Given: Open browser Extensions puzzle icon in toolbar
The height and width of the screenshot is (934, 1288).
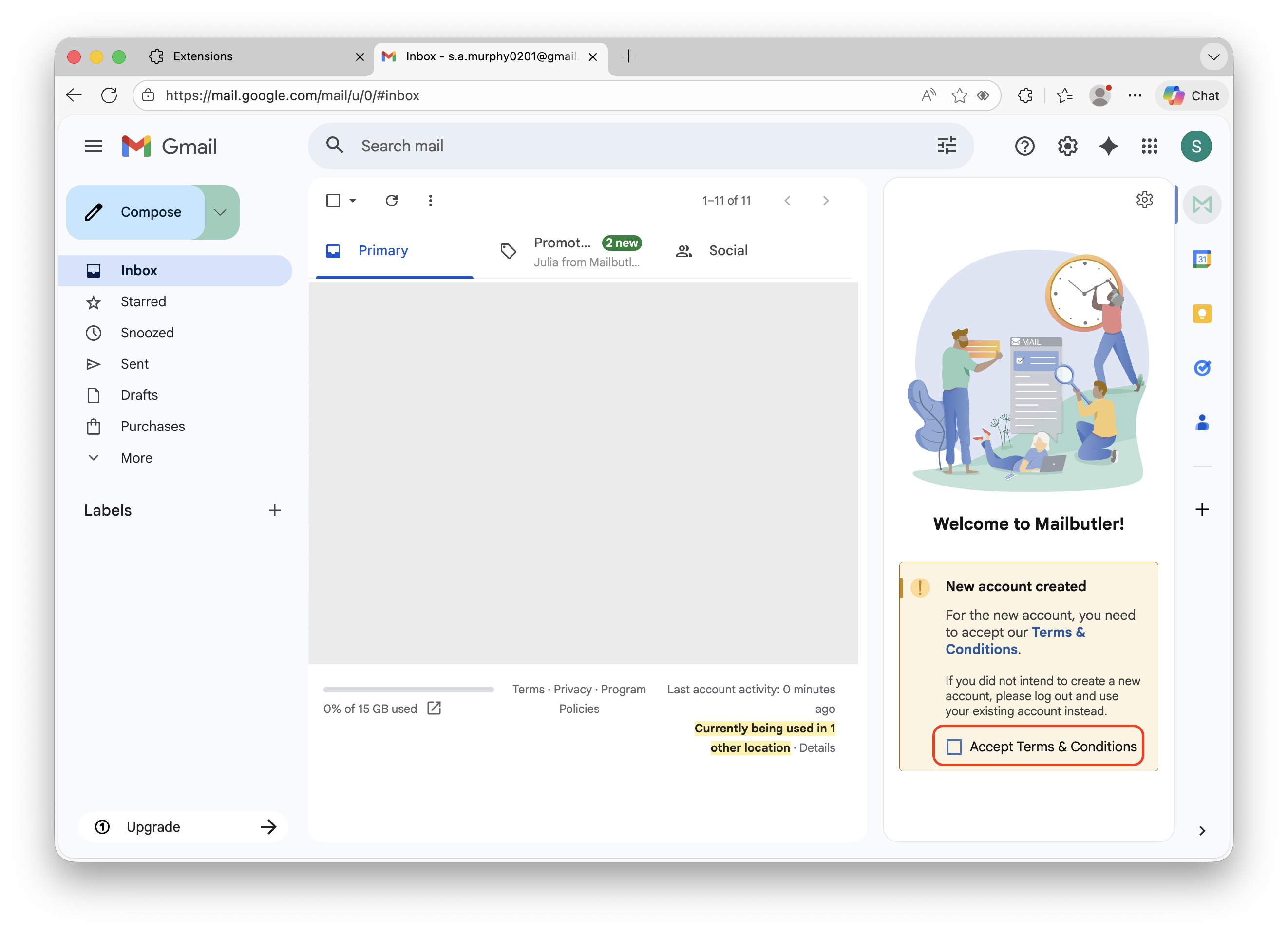Looking at the screenshot, I should pos(1024,95).
